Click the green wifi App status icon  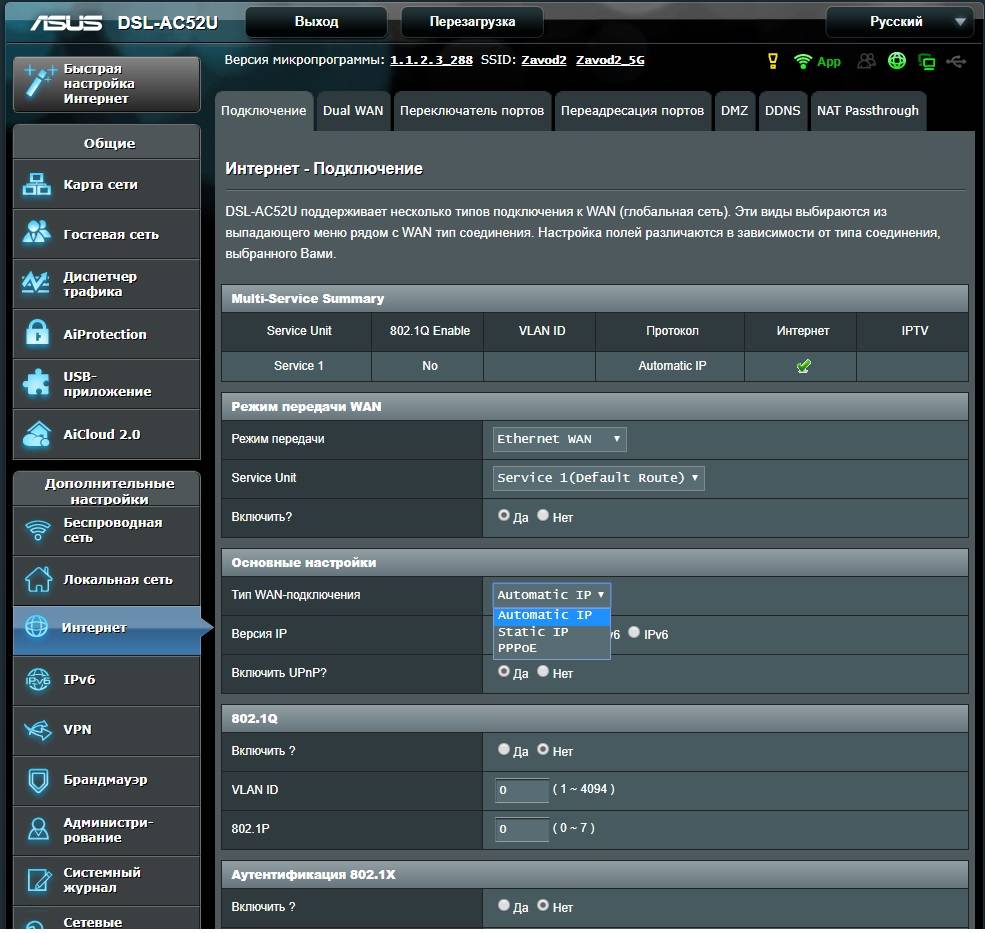point(817,61)
